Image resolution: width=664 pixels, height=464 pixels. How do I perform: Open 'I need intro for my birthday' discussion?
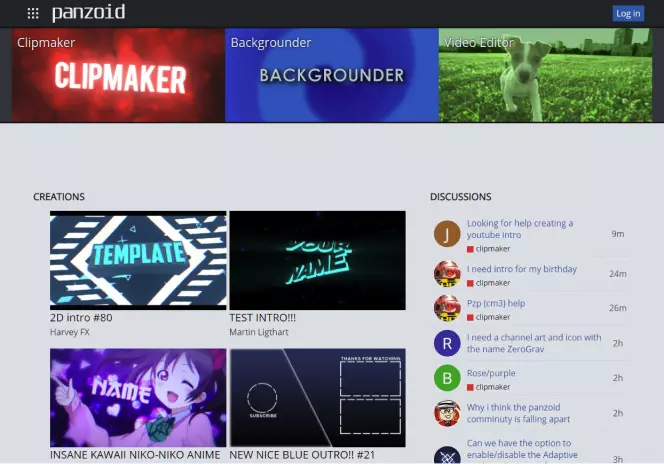point(522,269)
